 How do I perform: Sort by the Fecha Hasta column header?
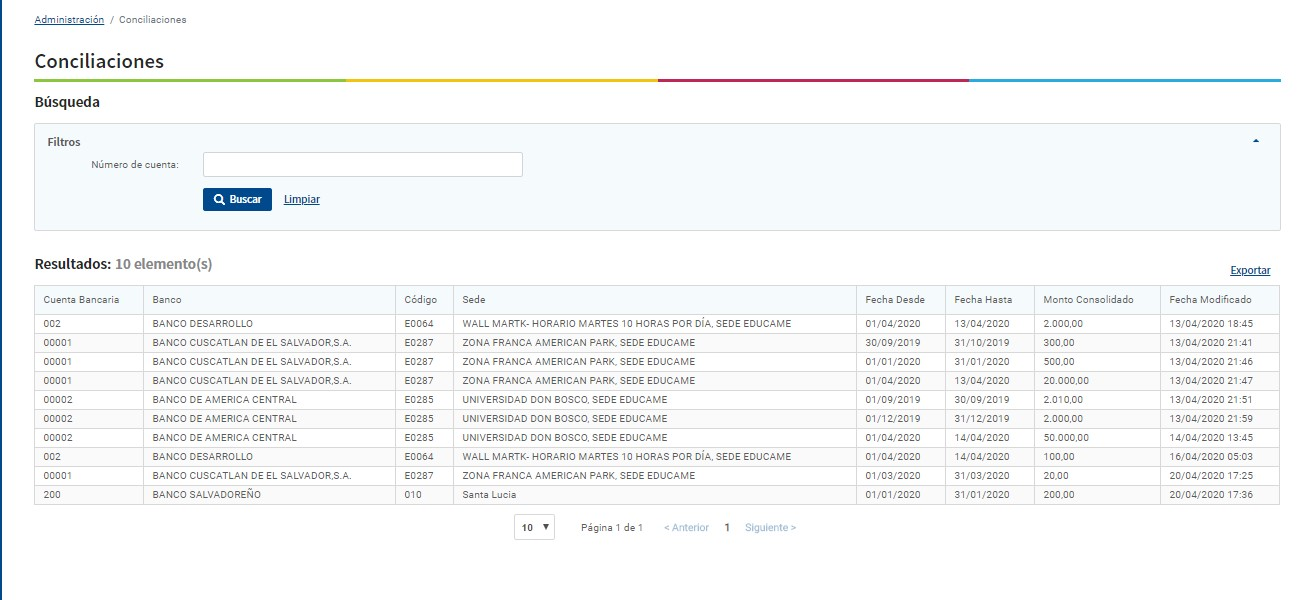pos(983,299)
